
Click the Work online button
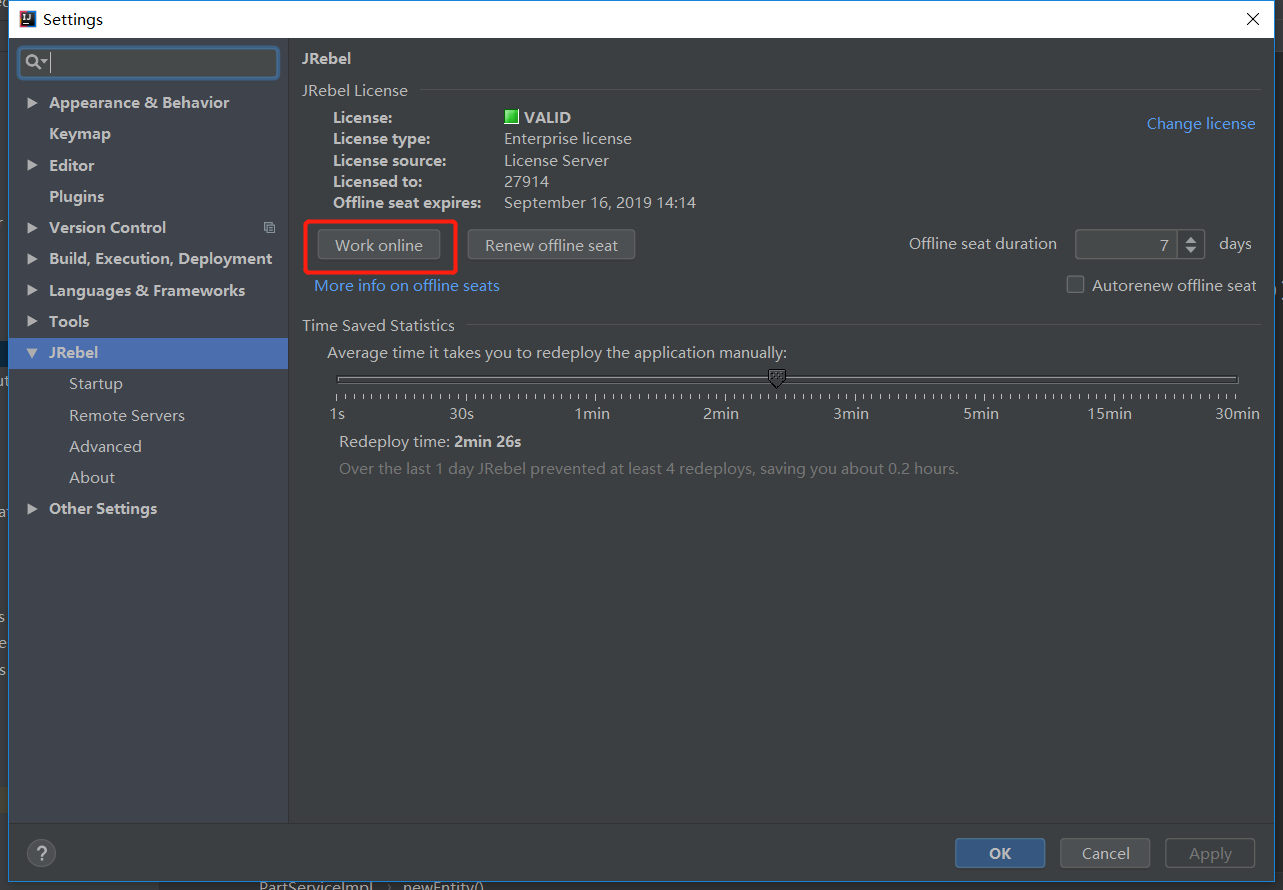[x=379, y=245]
